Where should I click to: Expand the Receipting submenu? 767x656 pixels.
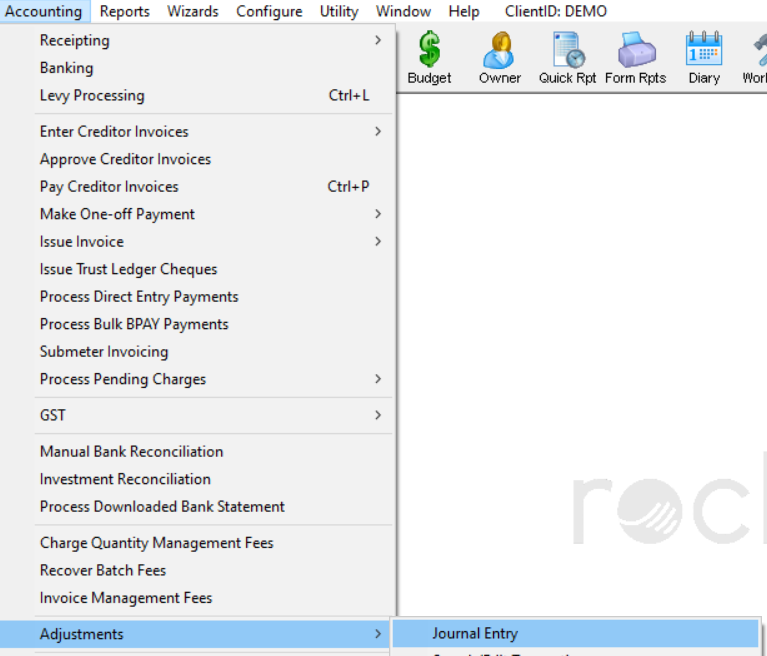click(x=197, y=40)
